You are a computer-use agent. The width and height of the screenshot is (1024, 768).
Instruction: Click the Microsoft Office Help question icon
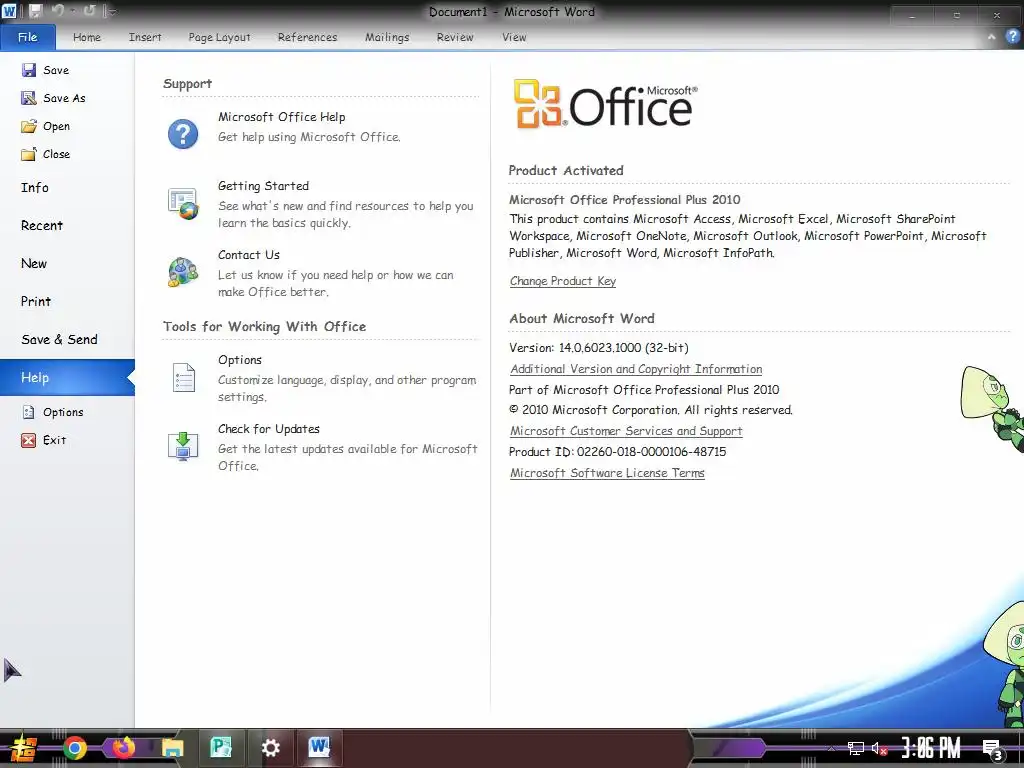pyautogui.click(x=183, y=134)
